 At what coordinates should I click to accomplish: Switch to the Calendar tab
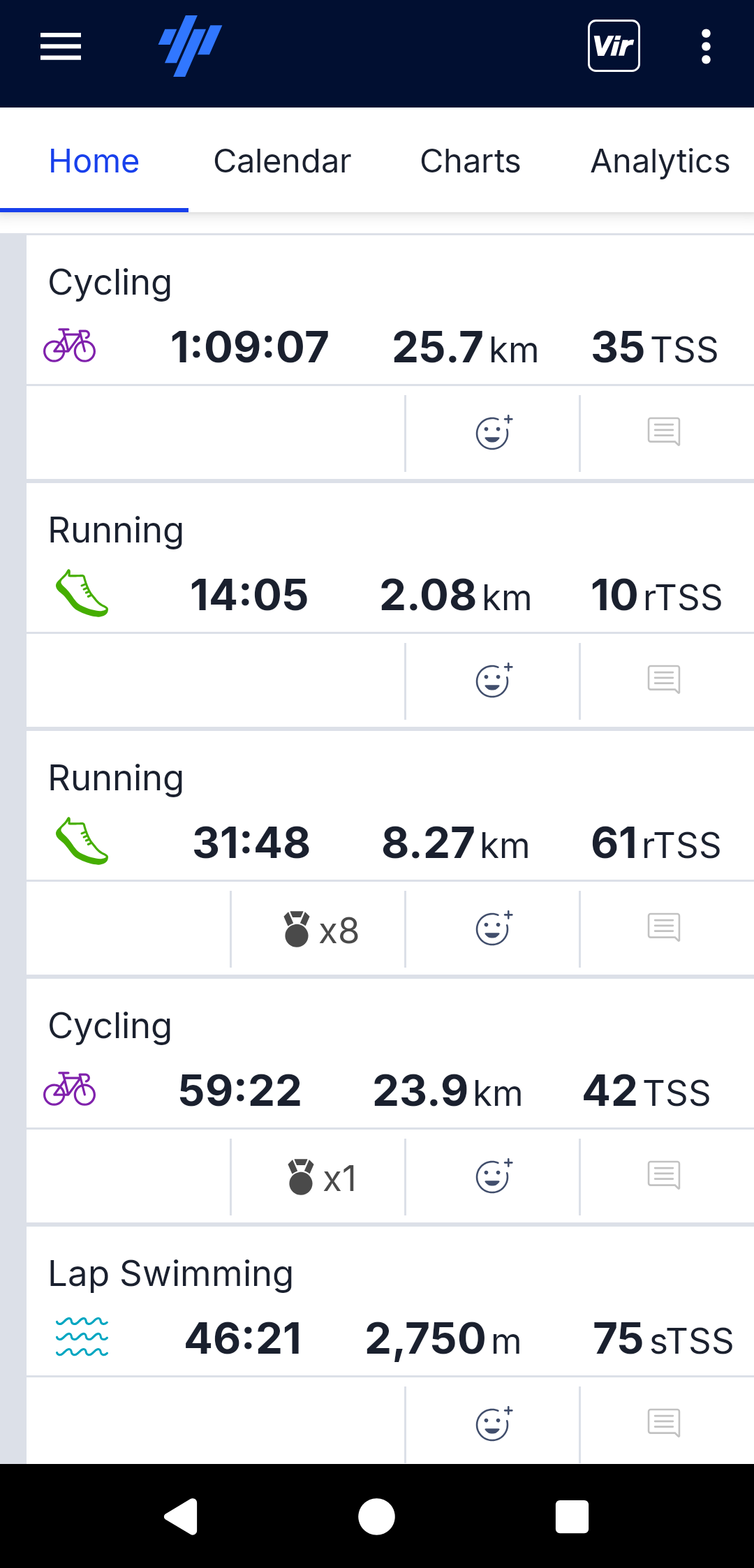(x=282, y=161)
